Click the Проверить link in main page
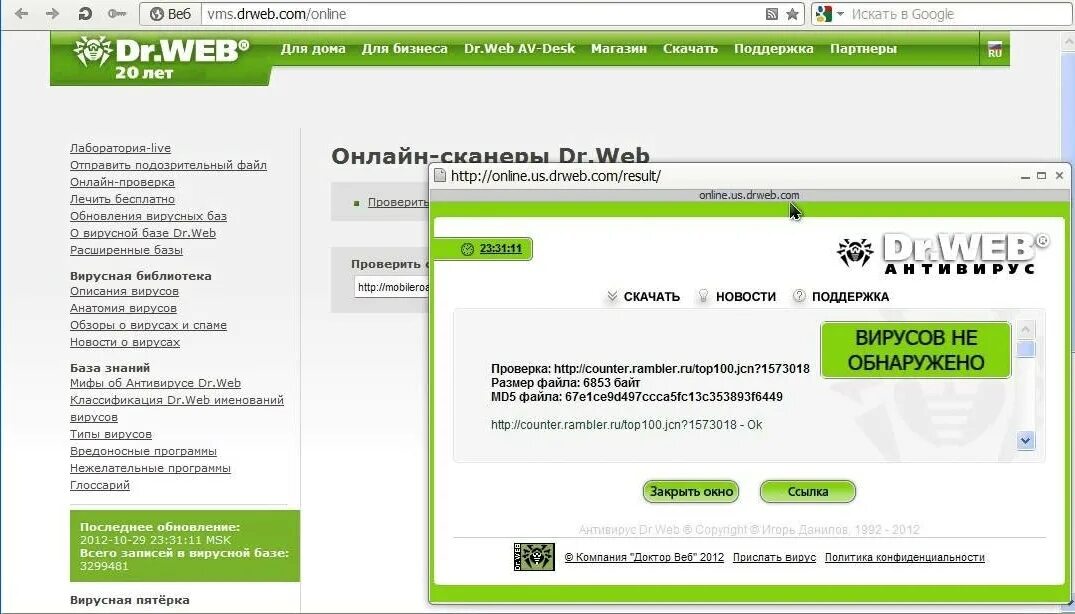This screenshot has width=1075, height=614. 398,202
